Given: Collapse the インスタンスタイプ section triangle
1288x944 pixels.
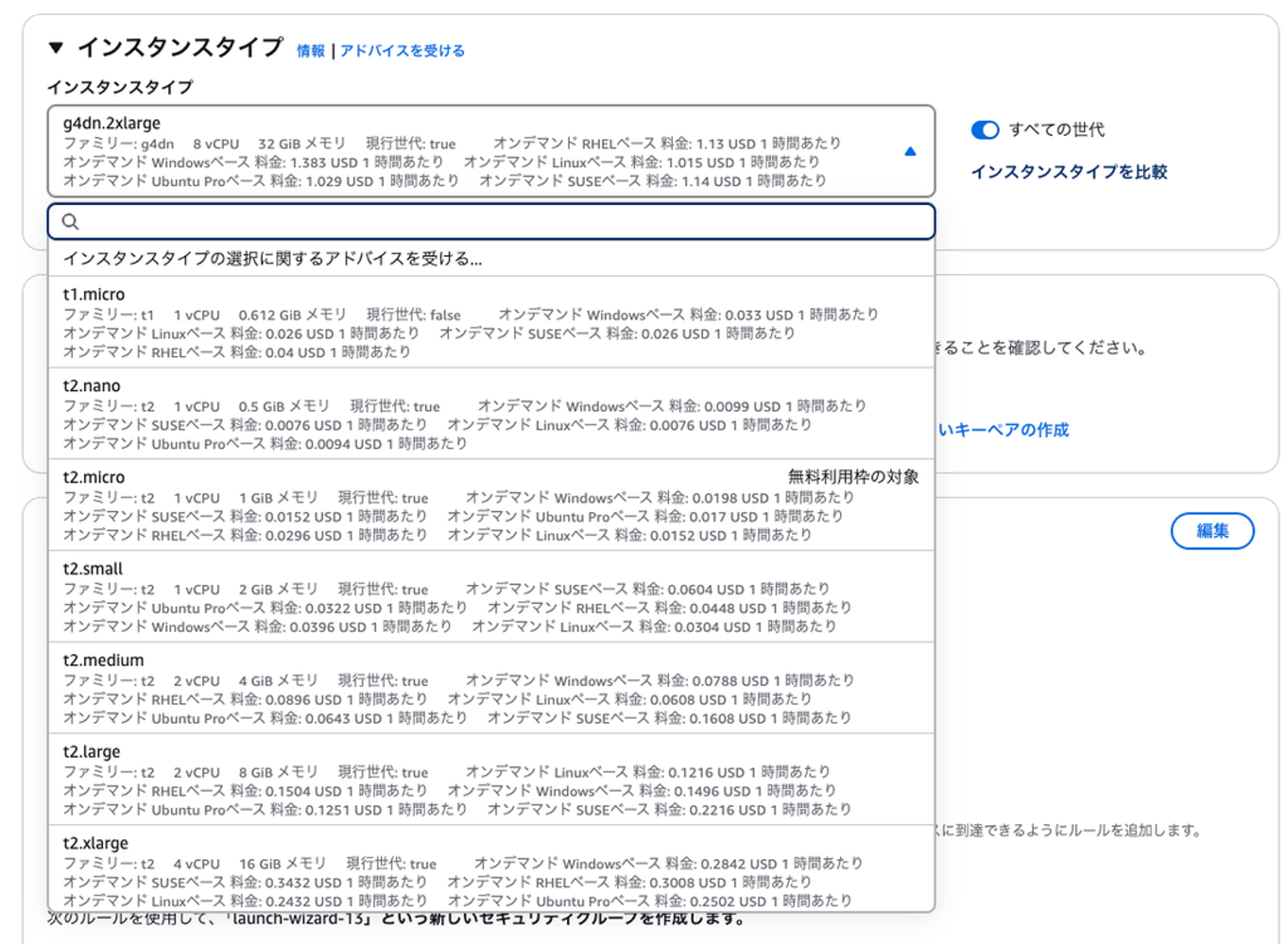Looking at the screenshot, I should point(56,47).
